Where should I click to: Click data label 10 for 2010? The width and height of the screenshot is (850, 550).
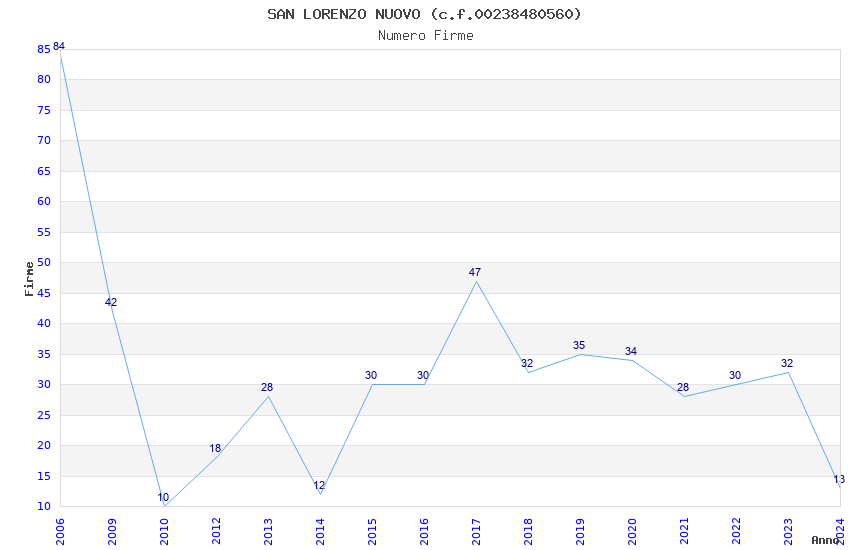tap(163, 497)
